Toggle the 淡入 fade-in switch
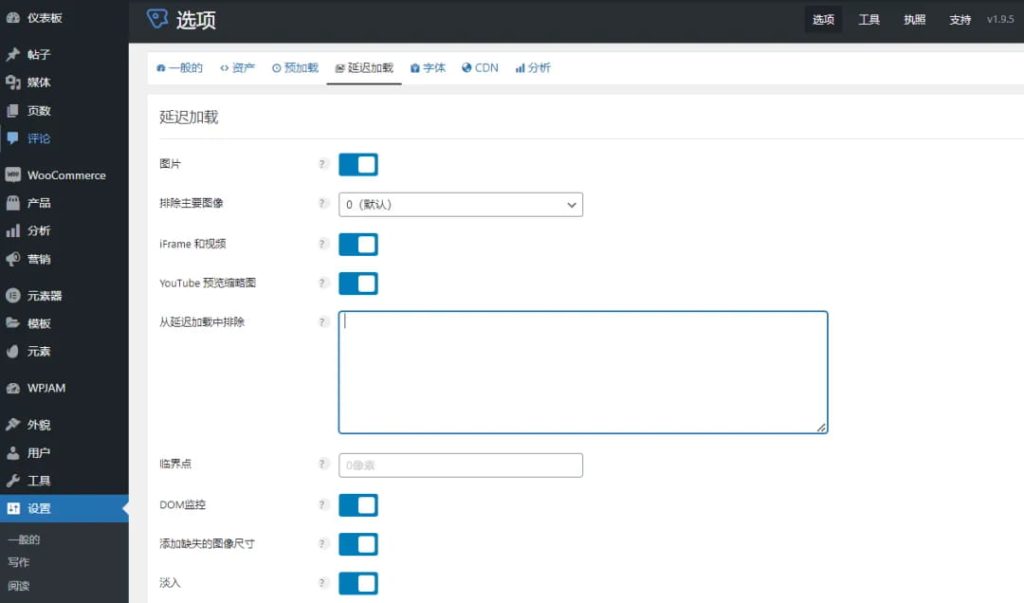Screen dimensions: 1024x603 pos(358,583)
